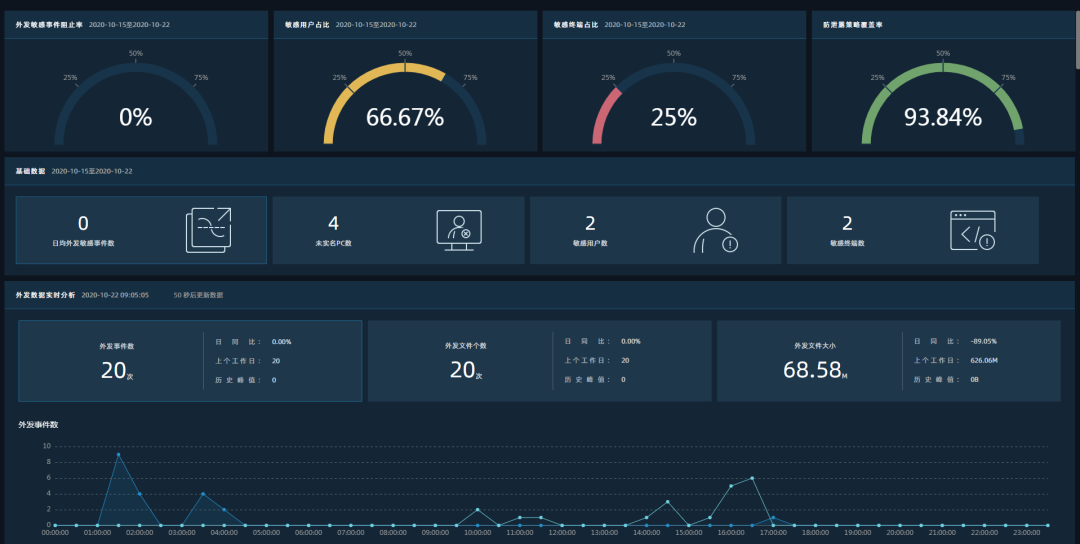Switch to the 外发文件个数 statistics card
1080x544 pixels.
(465, 361)
